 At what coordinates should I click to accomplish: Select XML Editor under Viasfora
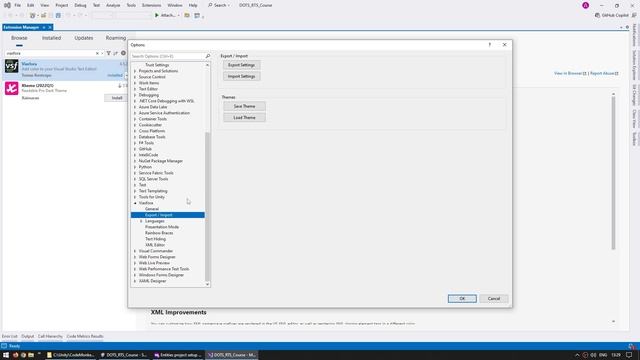click(155, 245)
